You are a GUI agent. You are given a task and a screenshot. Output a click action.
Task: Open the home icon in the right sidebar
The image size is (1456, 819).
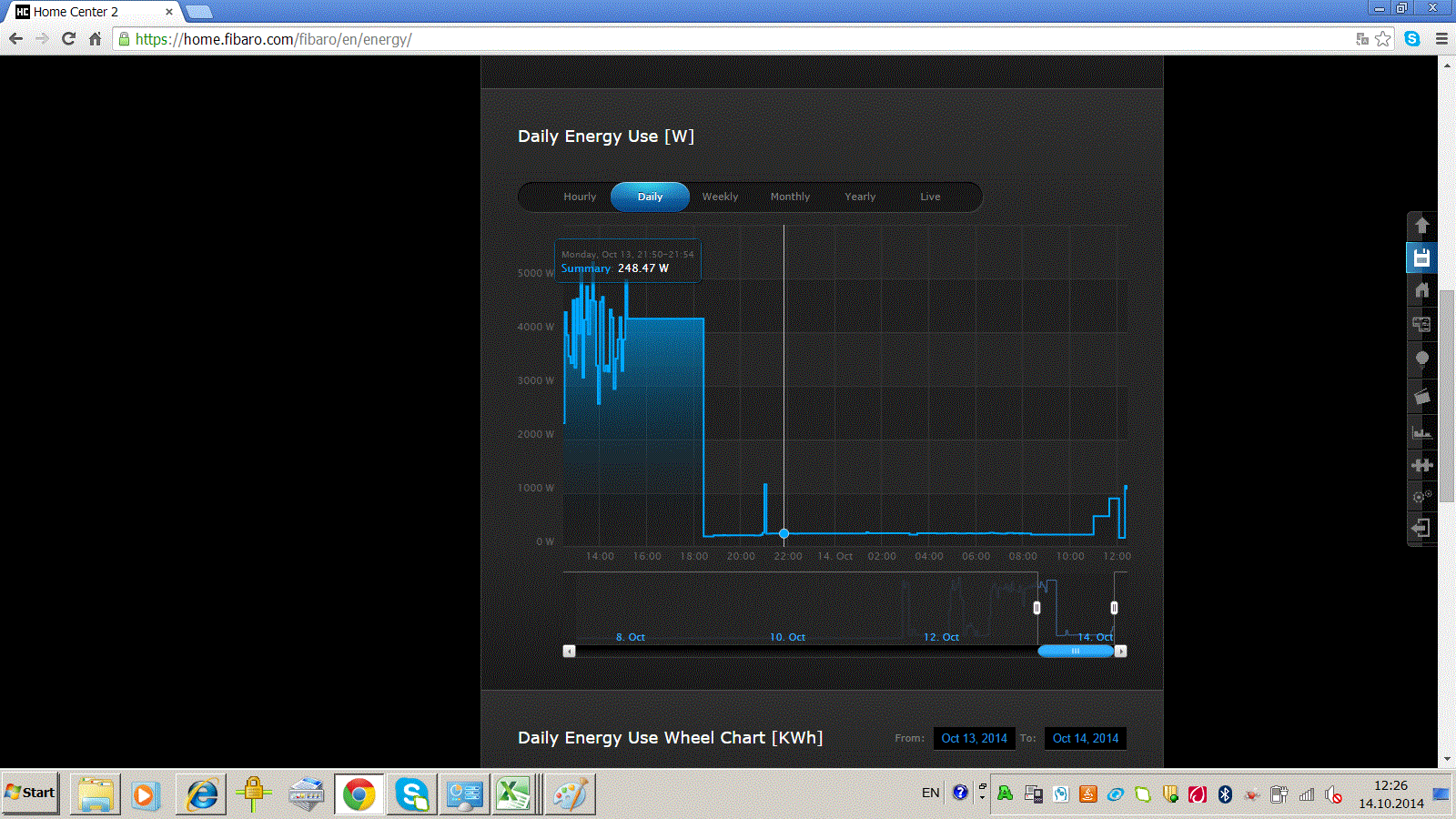(1421, 290)
